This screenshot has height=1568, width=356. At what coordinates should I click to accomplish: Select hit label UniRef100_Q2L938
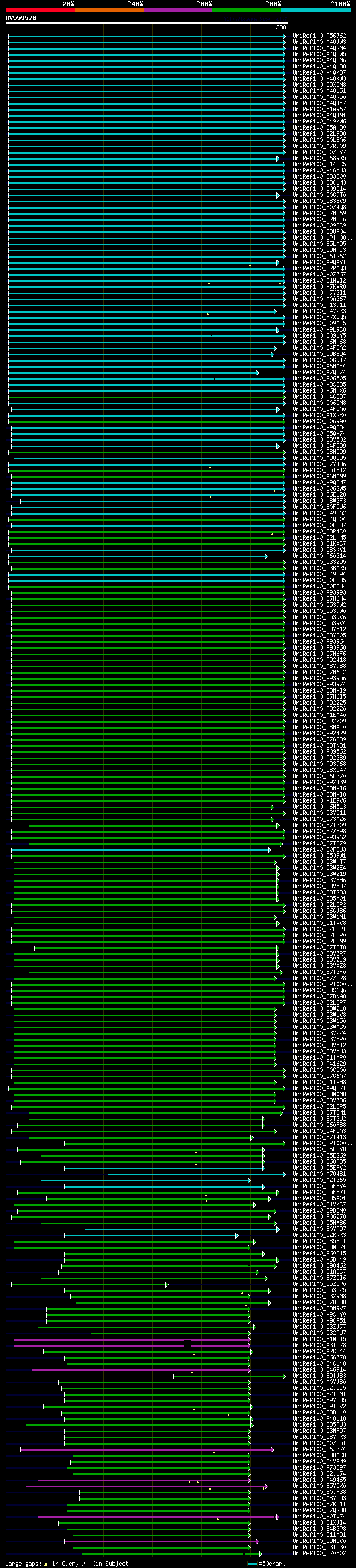[319, 134]
